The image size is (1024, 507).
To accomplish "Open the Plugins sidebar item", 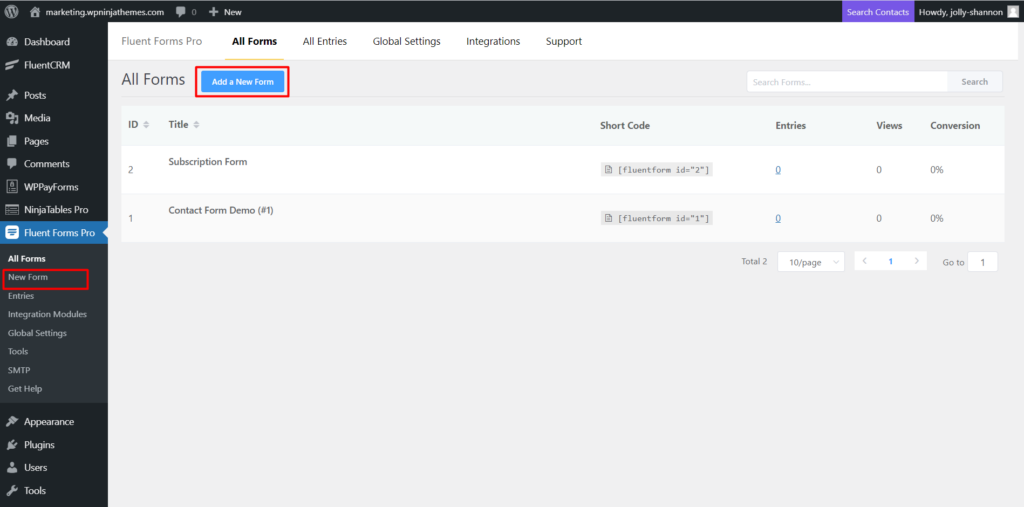I will (39, 445).
